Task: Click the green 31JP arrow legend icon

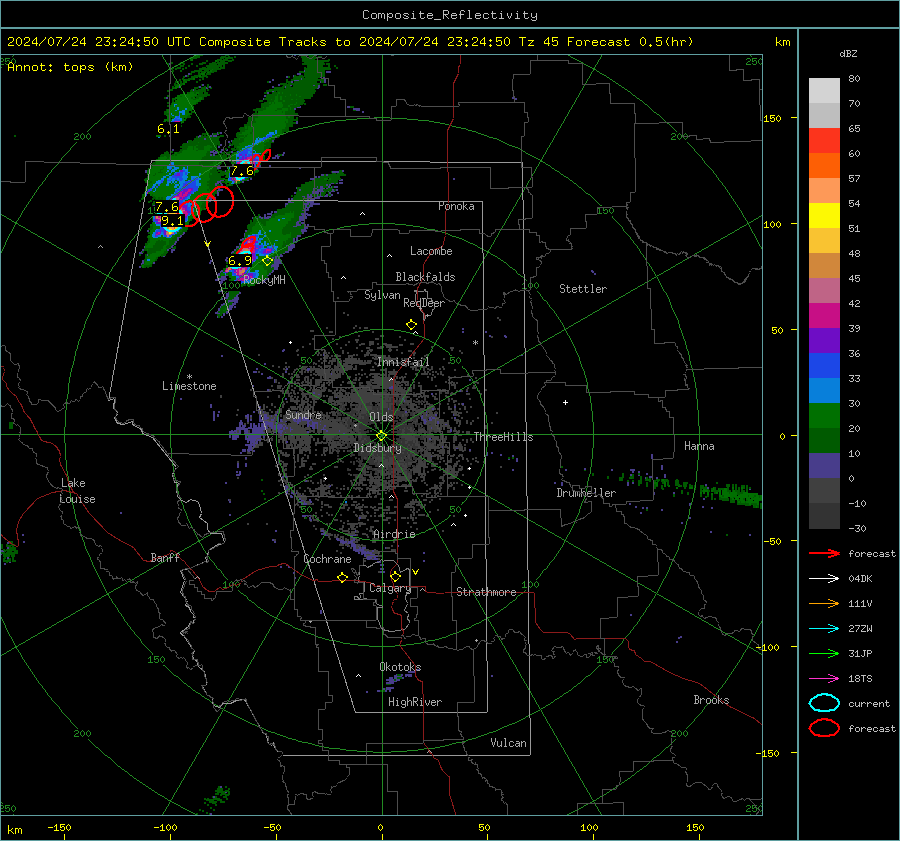Action: coord(824,653)
